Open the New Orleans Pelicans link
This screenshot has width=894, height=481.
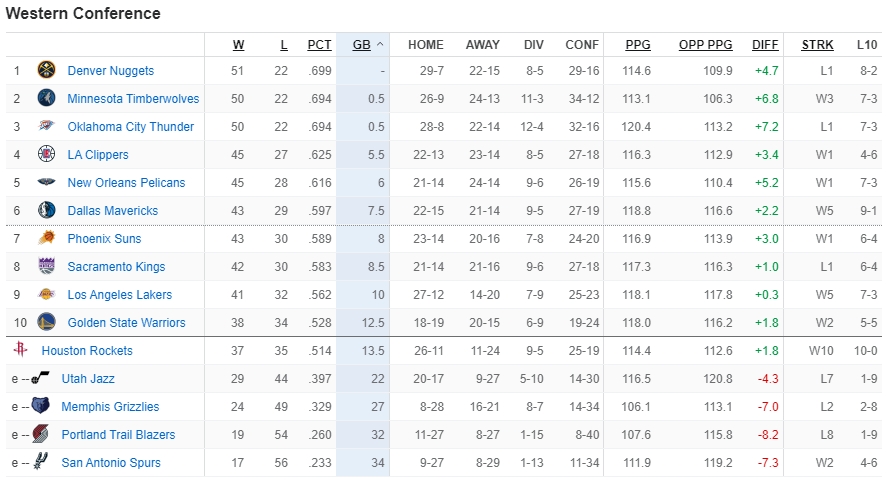pos(126,183)
